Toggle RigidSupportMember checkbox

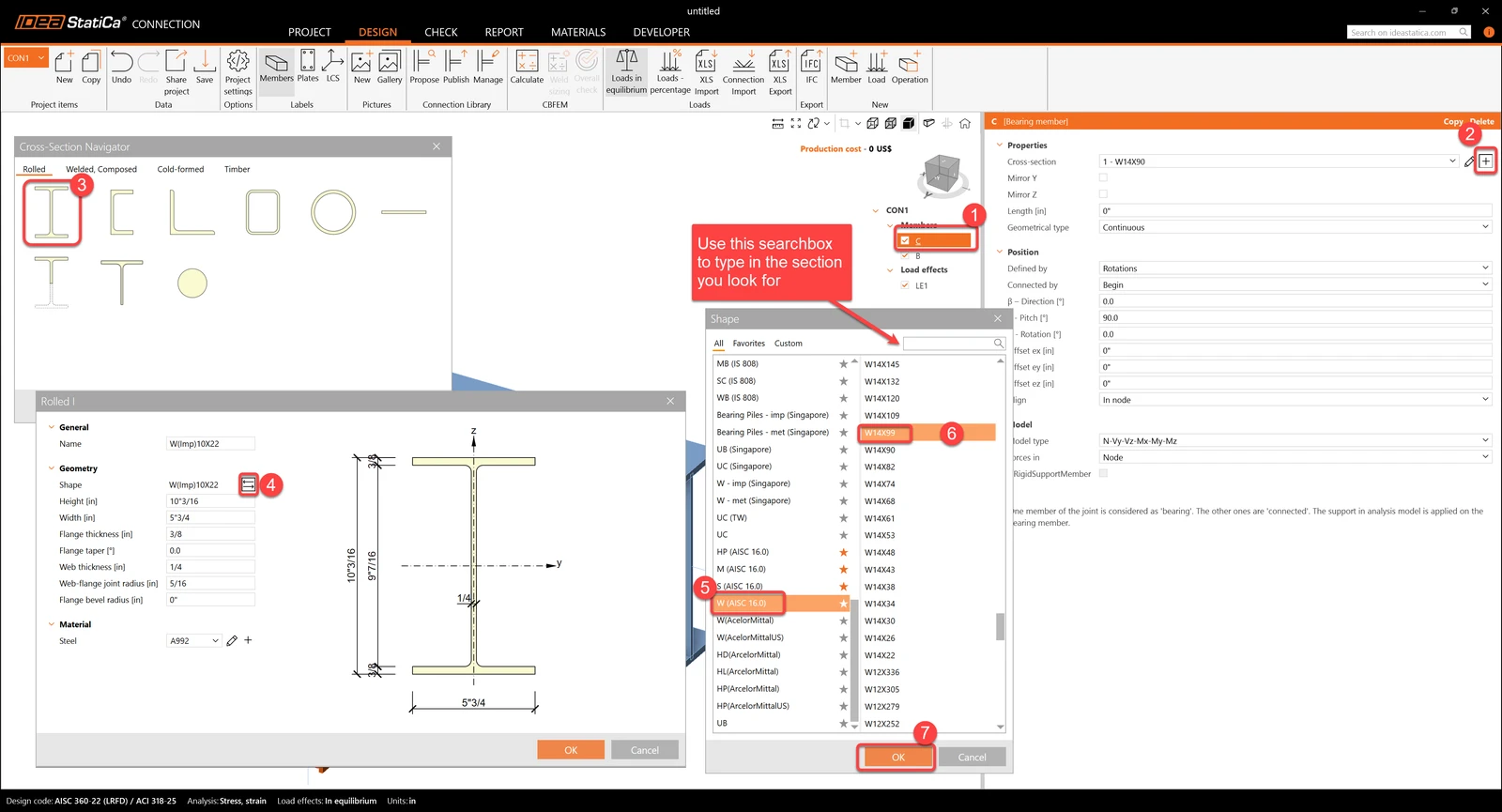pos(1103,473)
